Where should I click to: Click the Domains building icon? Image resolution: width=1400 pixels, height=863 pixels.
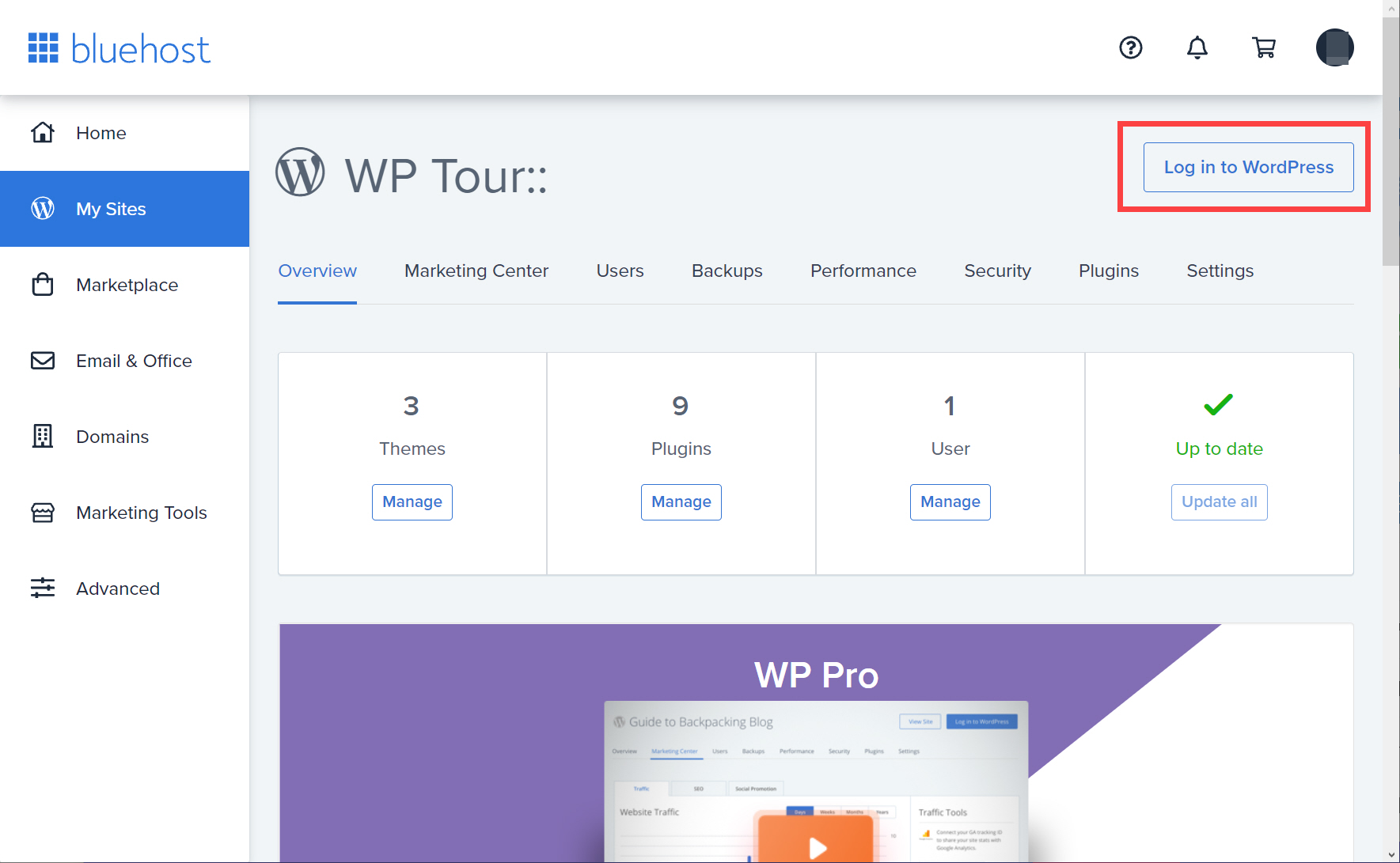(43, 436)
